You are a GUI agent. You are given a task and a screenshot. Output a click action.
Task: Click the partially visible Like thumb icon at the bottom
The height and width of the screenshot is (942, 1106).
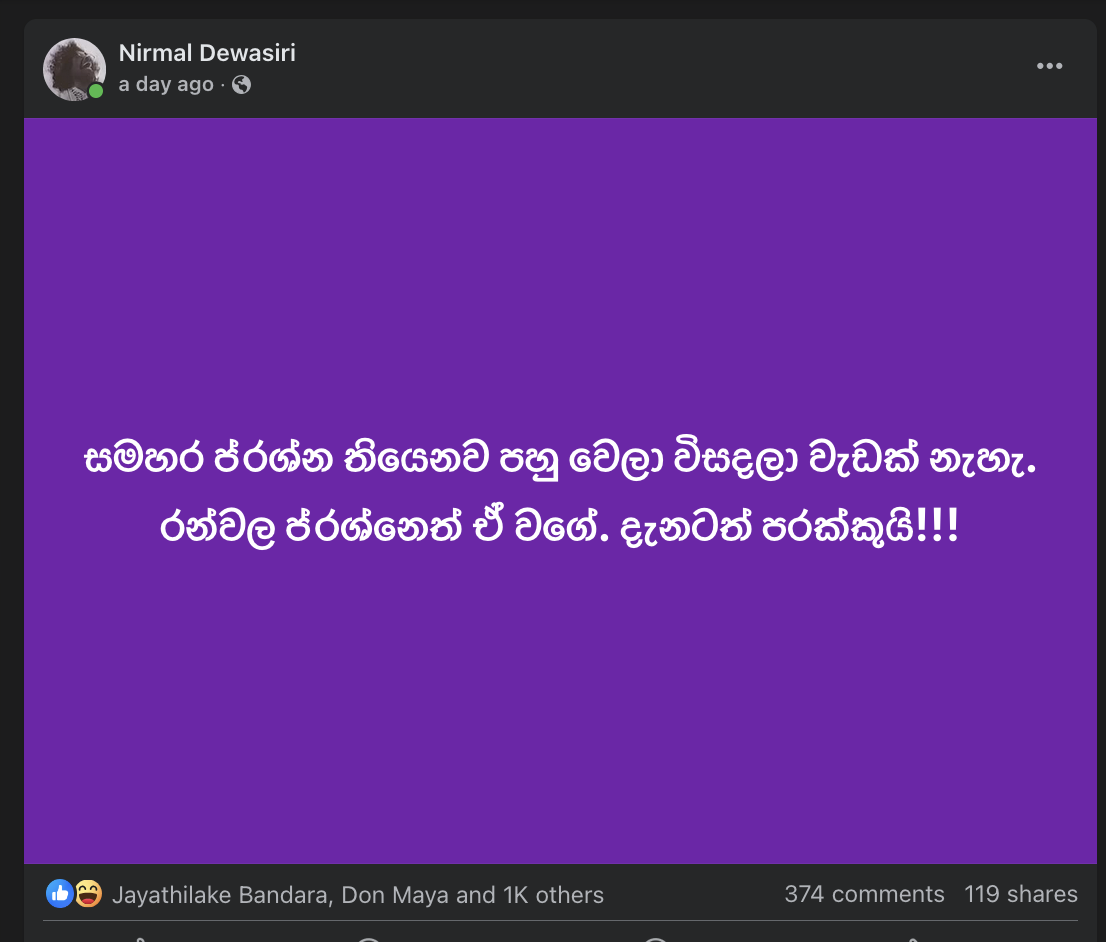(139, 939)
